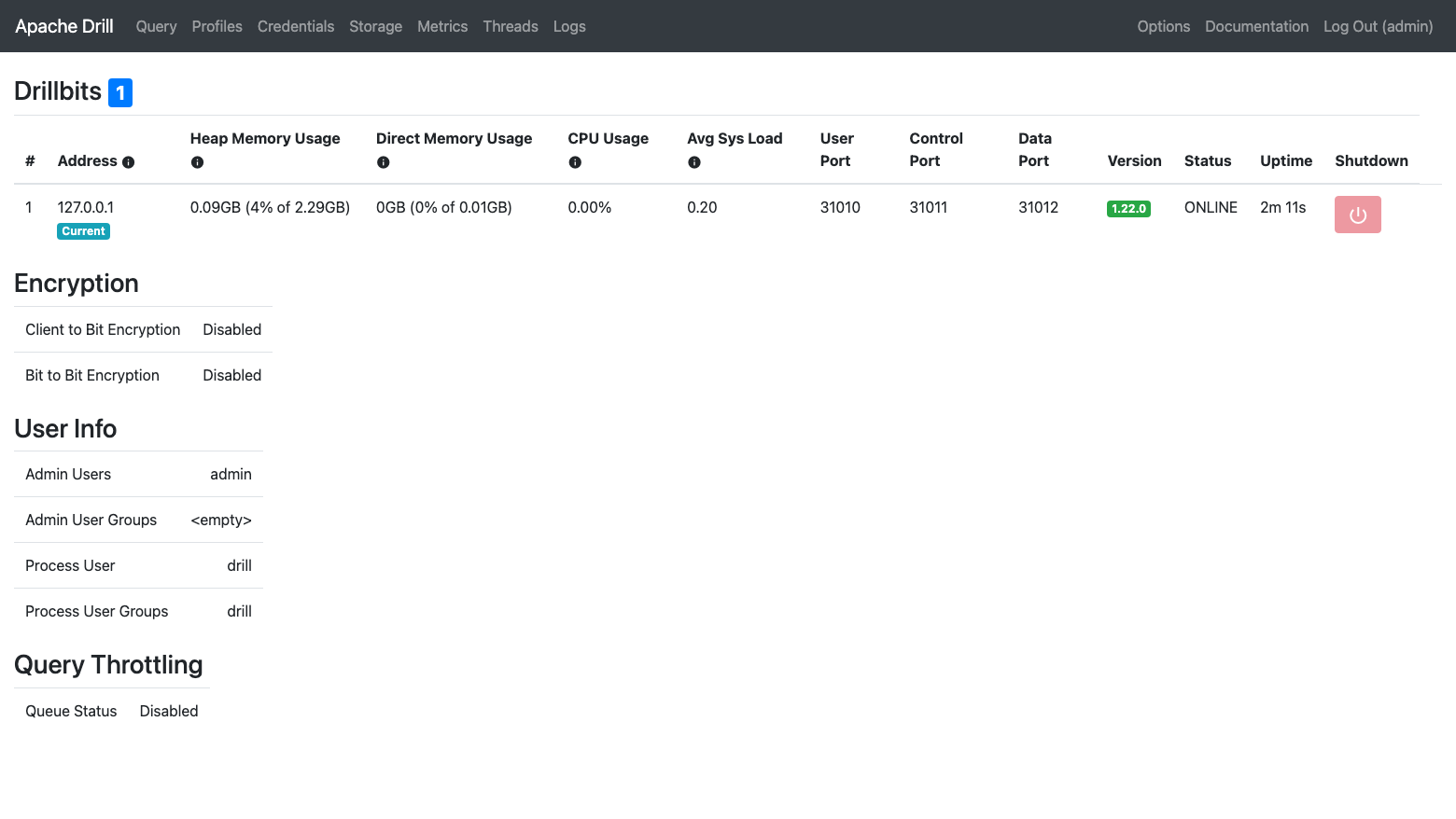Click the Admin User Groups <empty> value
Viewport: 1456px width, 819px height.
[221, 520]
